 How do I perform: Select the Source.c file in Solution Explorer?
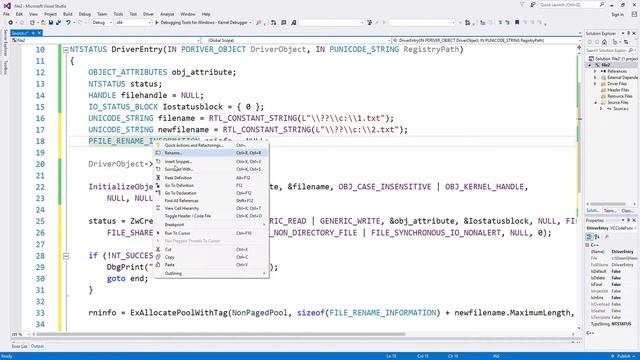pos(620,109)
